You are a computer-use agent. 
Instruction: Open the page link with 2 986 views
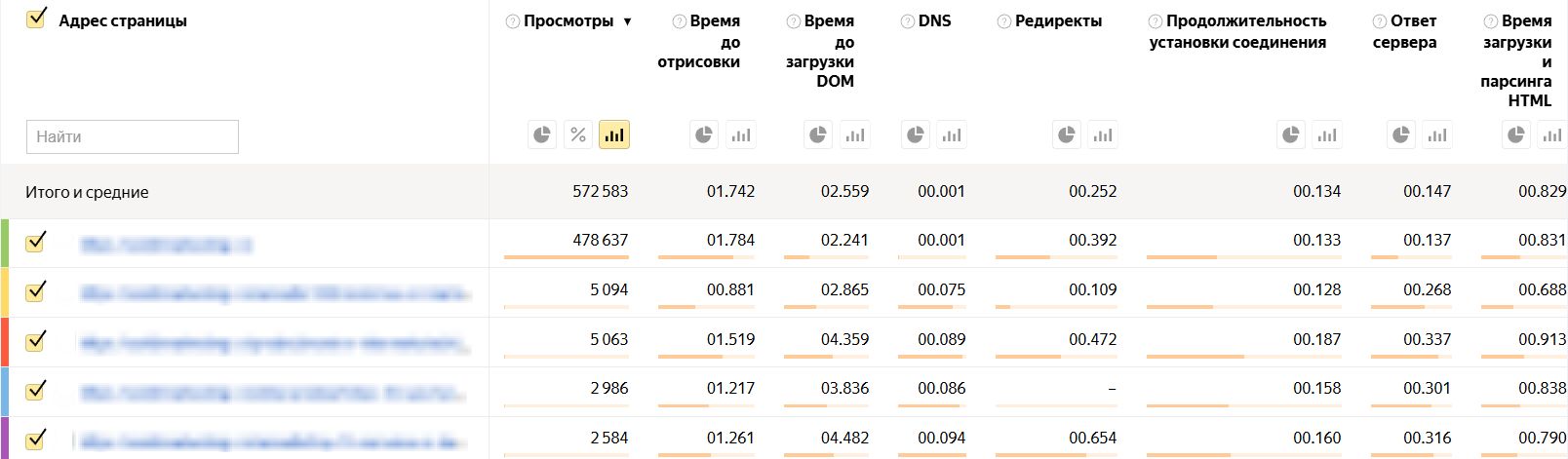(273, 393)
